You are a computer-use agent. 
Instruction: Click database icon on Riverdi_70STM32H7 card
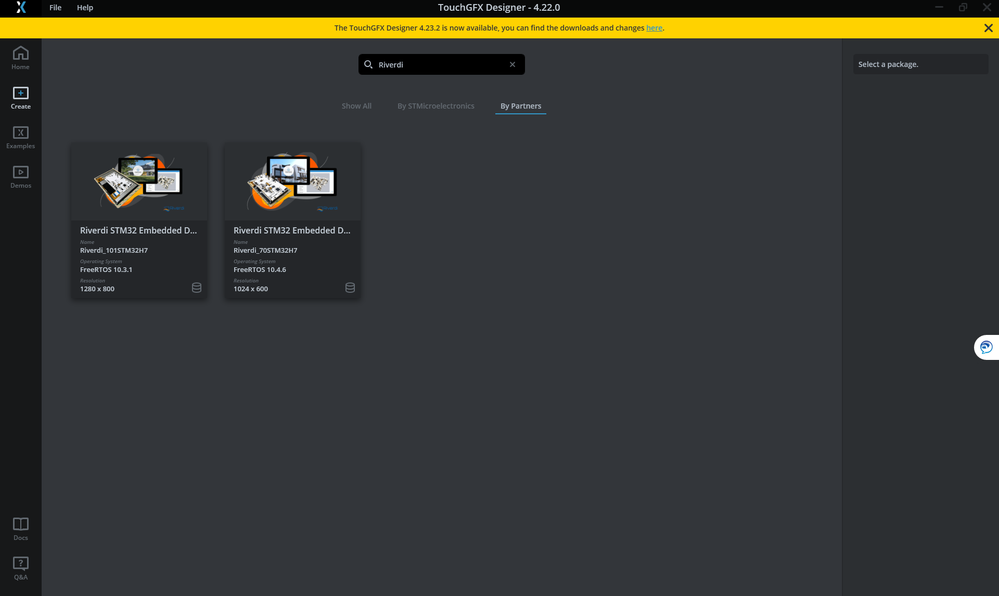350,288
